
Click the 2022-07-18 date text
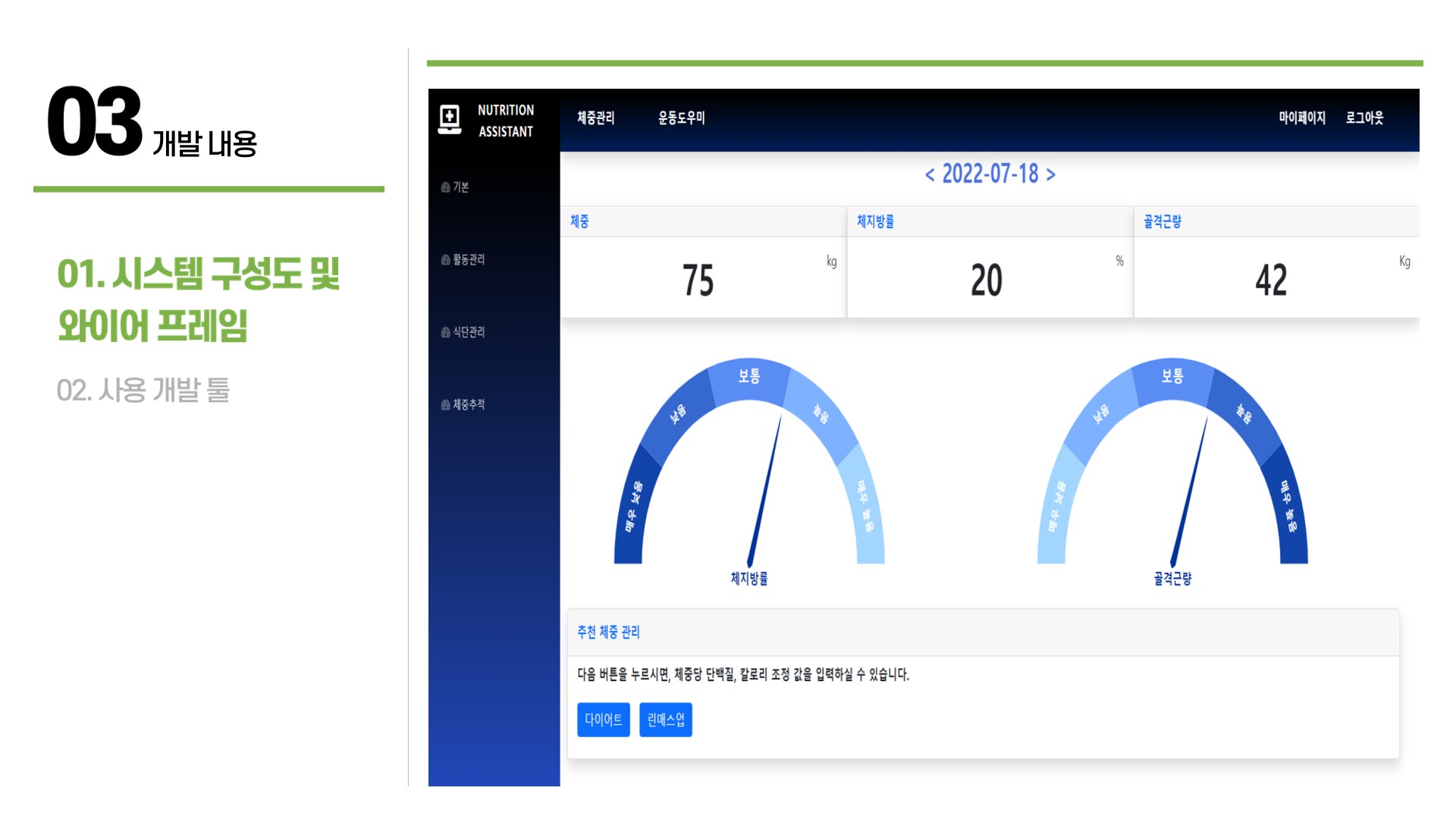pos(990,174)
